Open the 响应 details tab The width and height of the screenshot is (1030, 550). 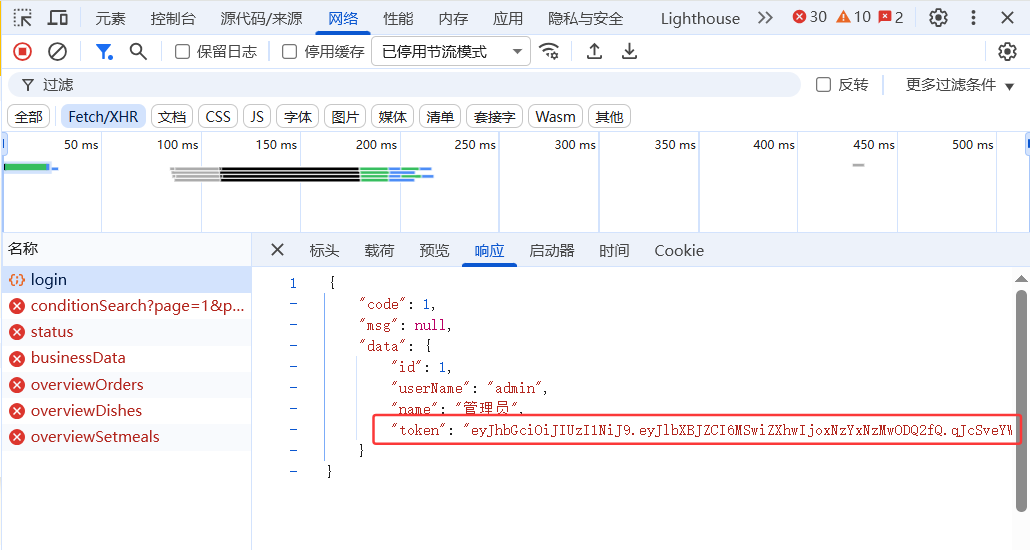pos(489,250)
